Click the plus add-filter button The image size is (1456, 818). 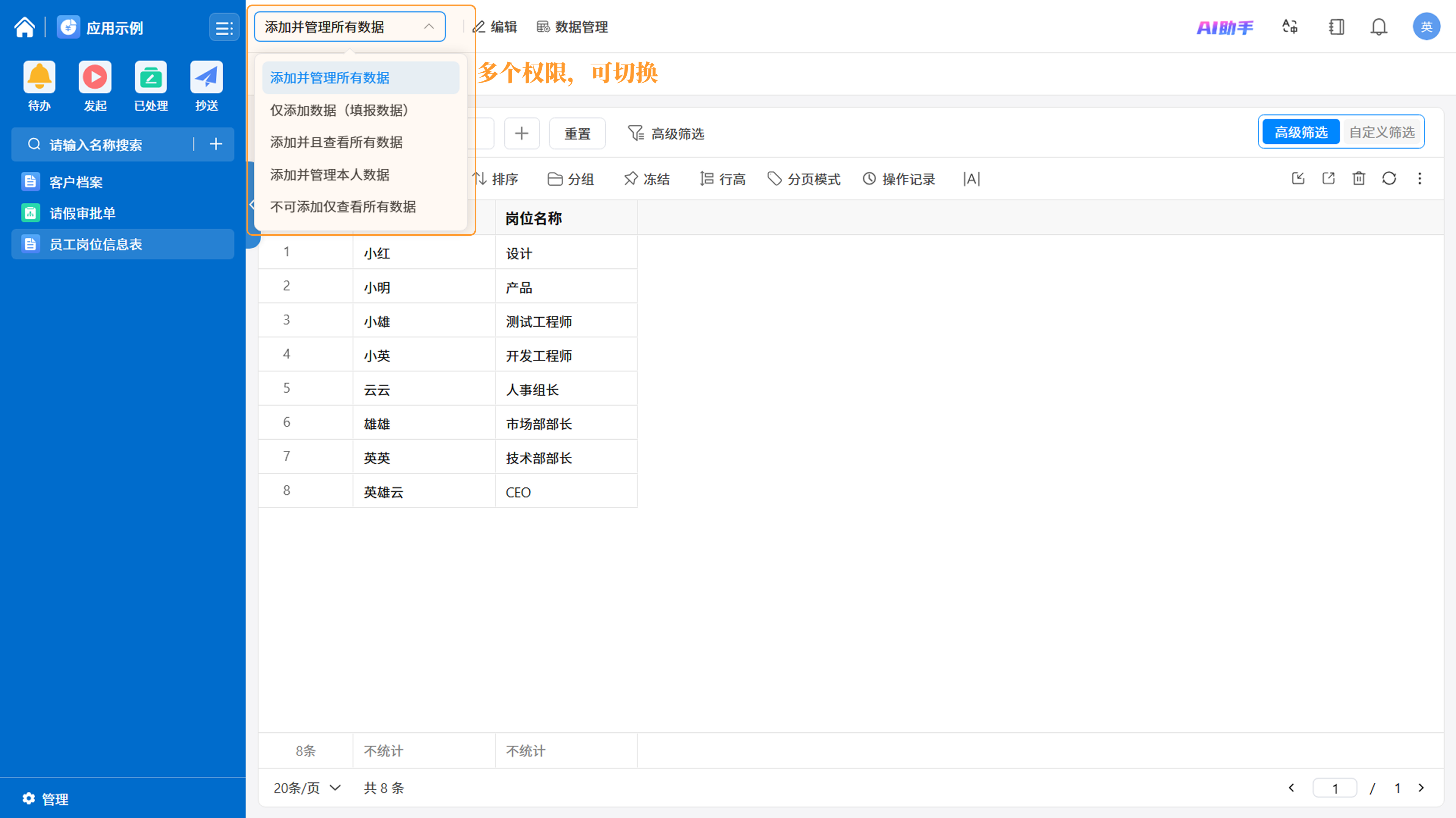(522, 133)
